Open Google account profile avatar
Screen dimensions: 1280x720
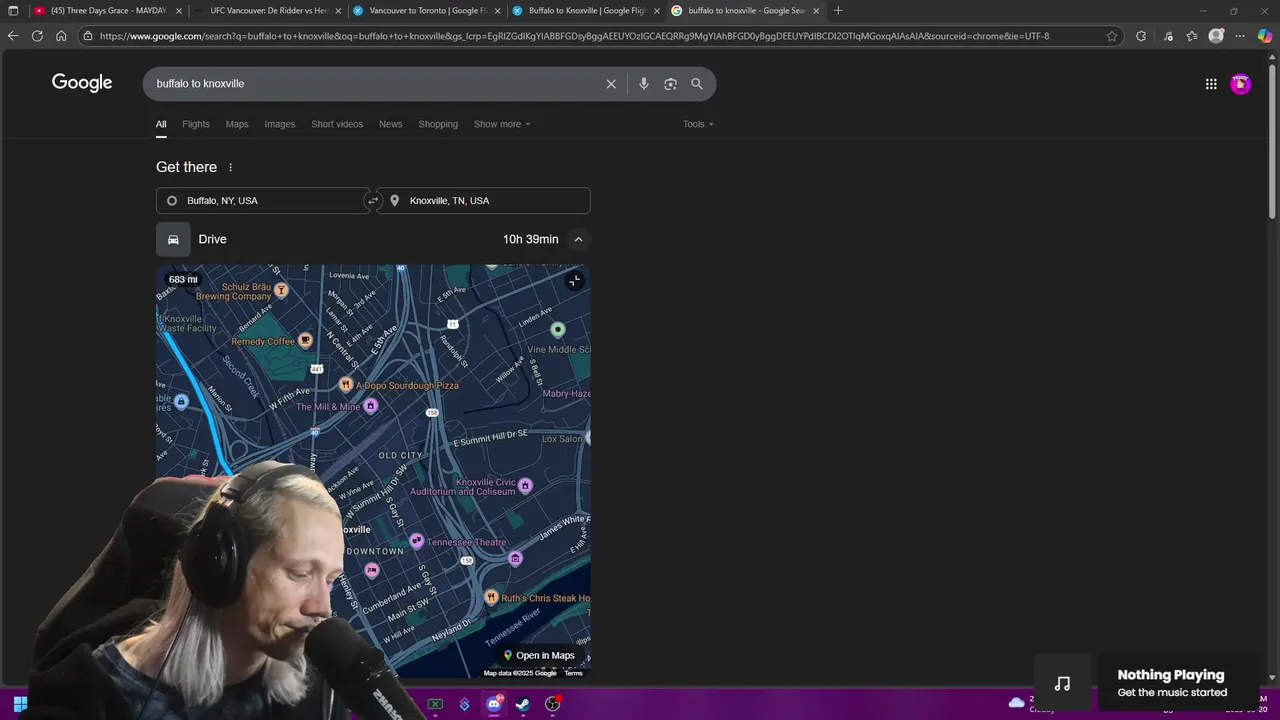[x=1240, y=84]
